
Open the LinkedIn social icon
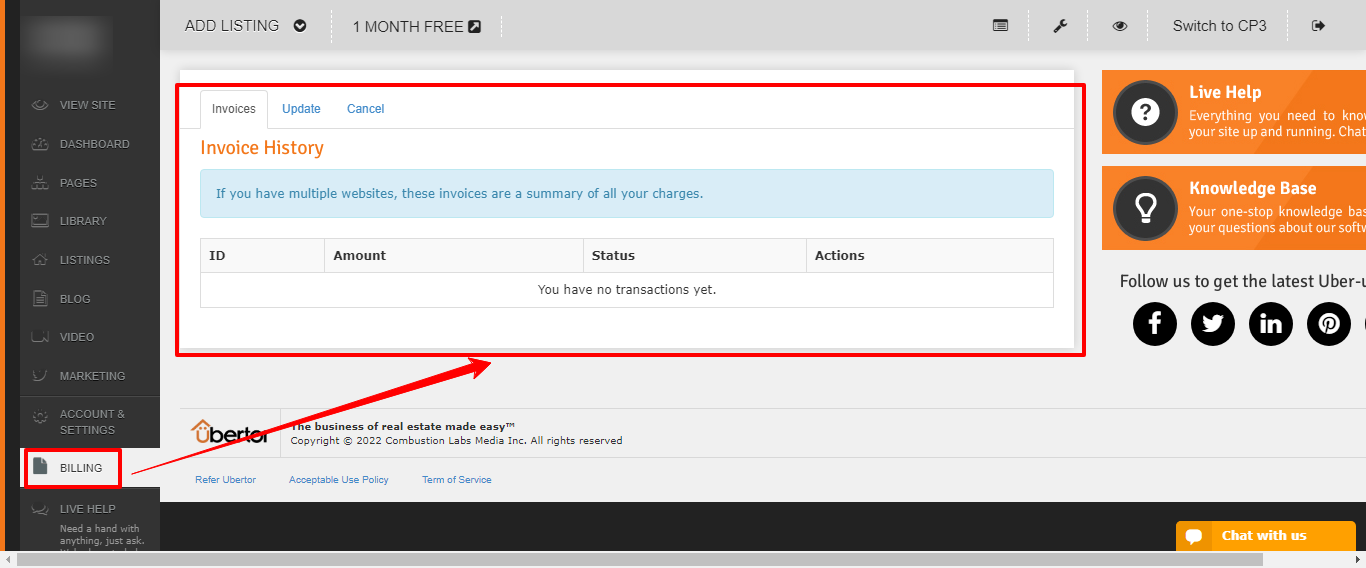(1271, 324)
